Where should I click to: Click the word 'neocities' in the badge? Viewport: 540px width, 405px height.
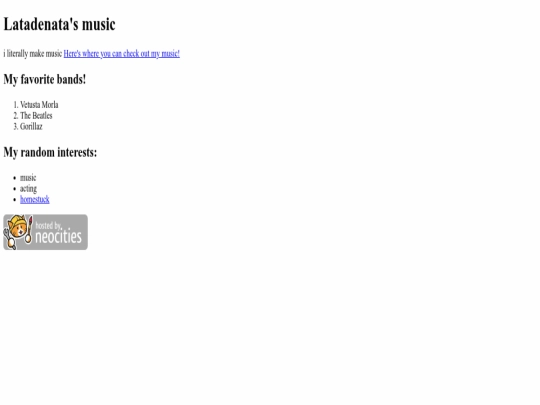point(59,236)
